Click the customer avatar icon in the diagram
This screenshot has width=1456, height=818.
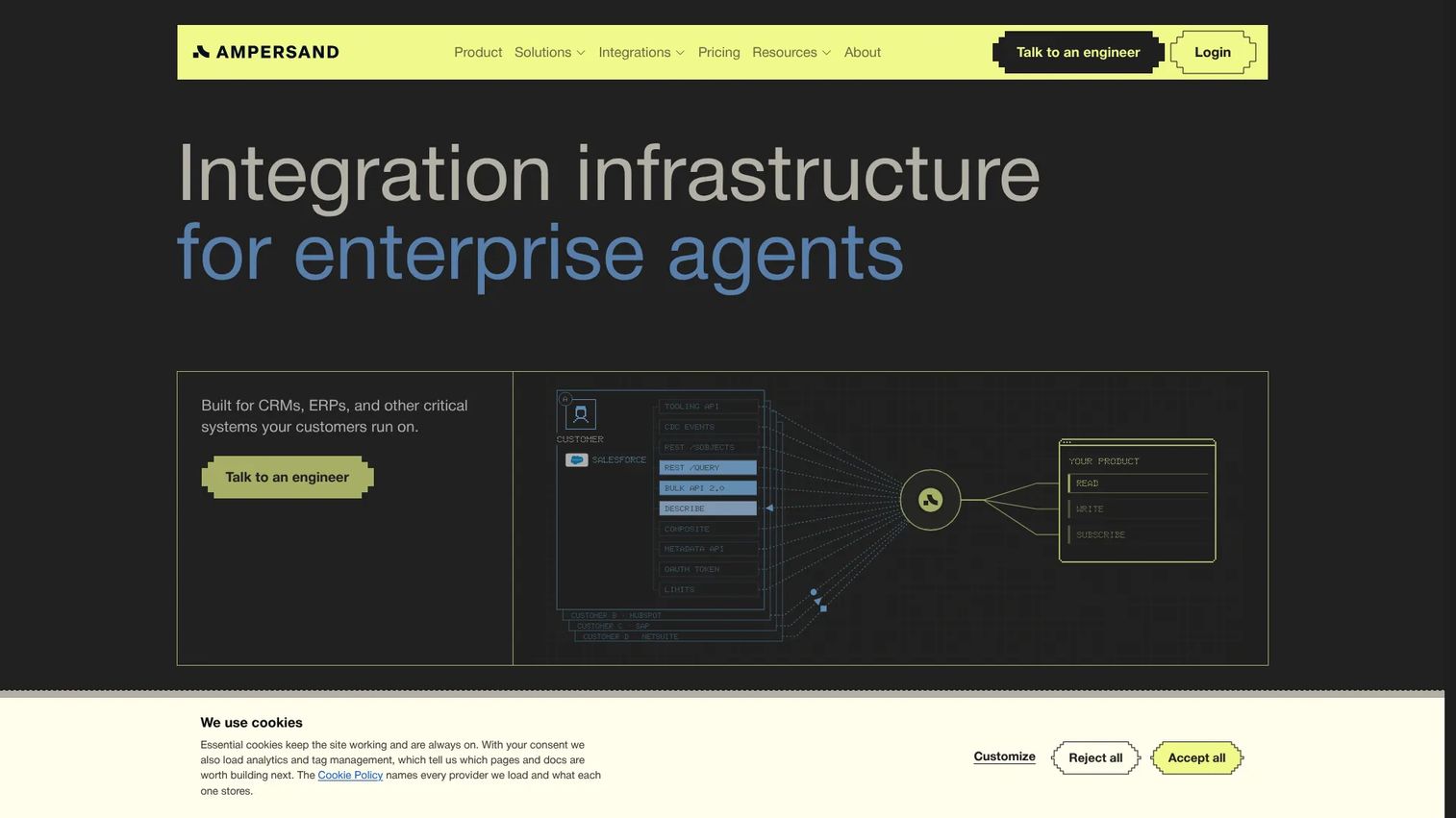(x=581, y=414)
